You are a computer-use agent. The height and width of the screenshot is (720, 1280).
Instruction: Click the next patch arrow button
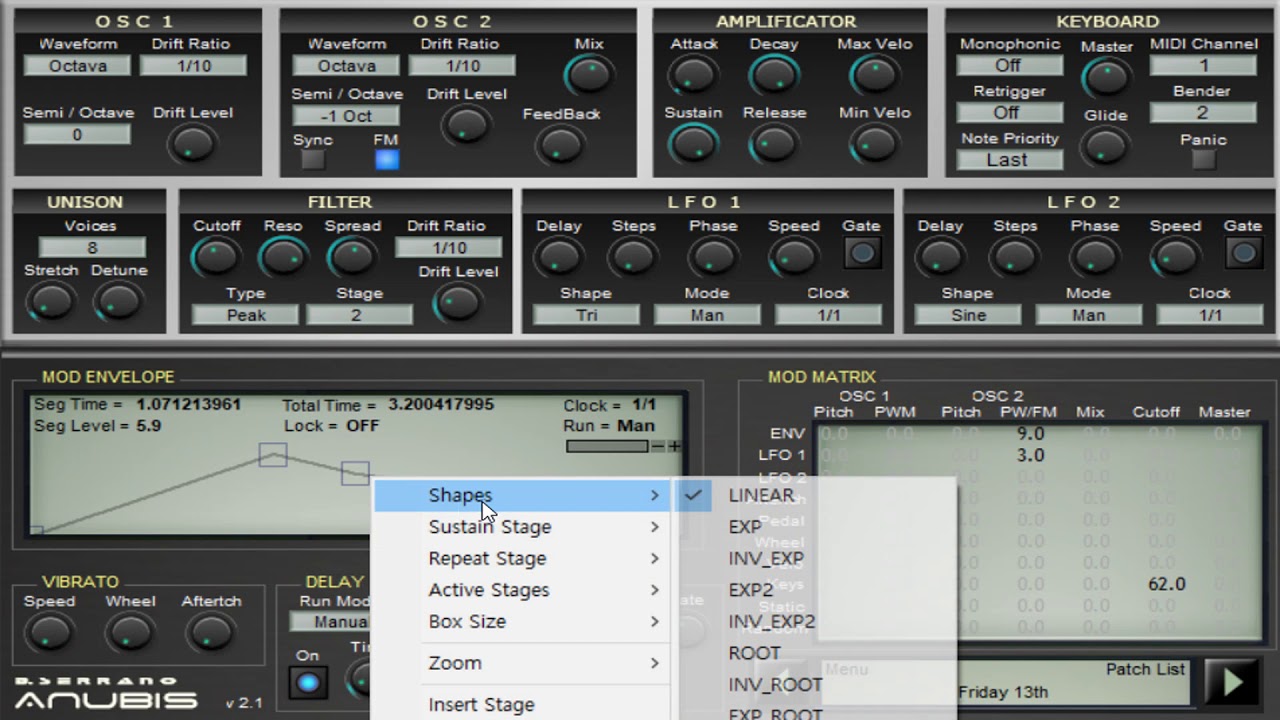click(x=1232, y=682)
